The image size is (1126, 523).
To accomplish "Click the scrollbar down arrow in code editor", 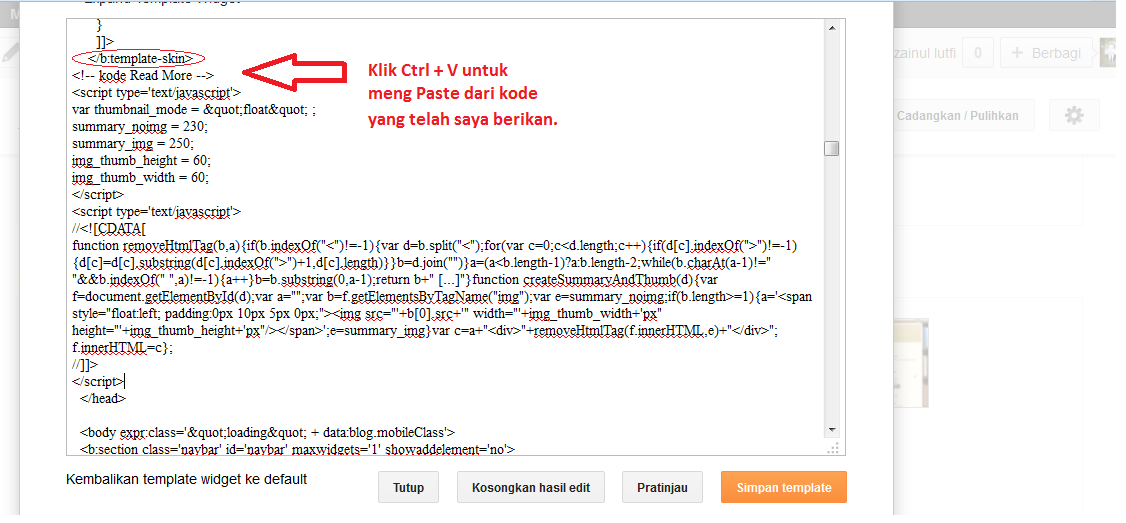I will 832,430.
